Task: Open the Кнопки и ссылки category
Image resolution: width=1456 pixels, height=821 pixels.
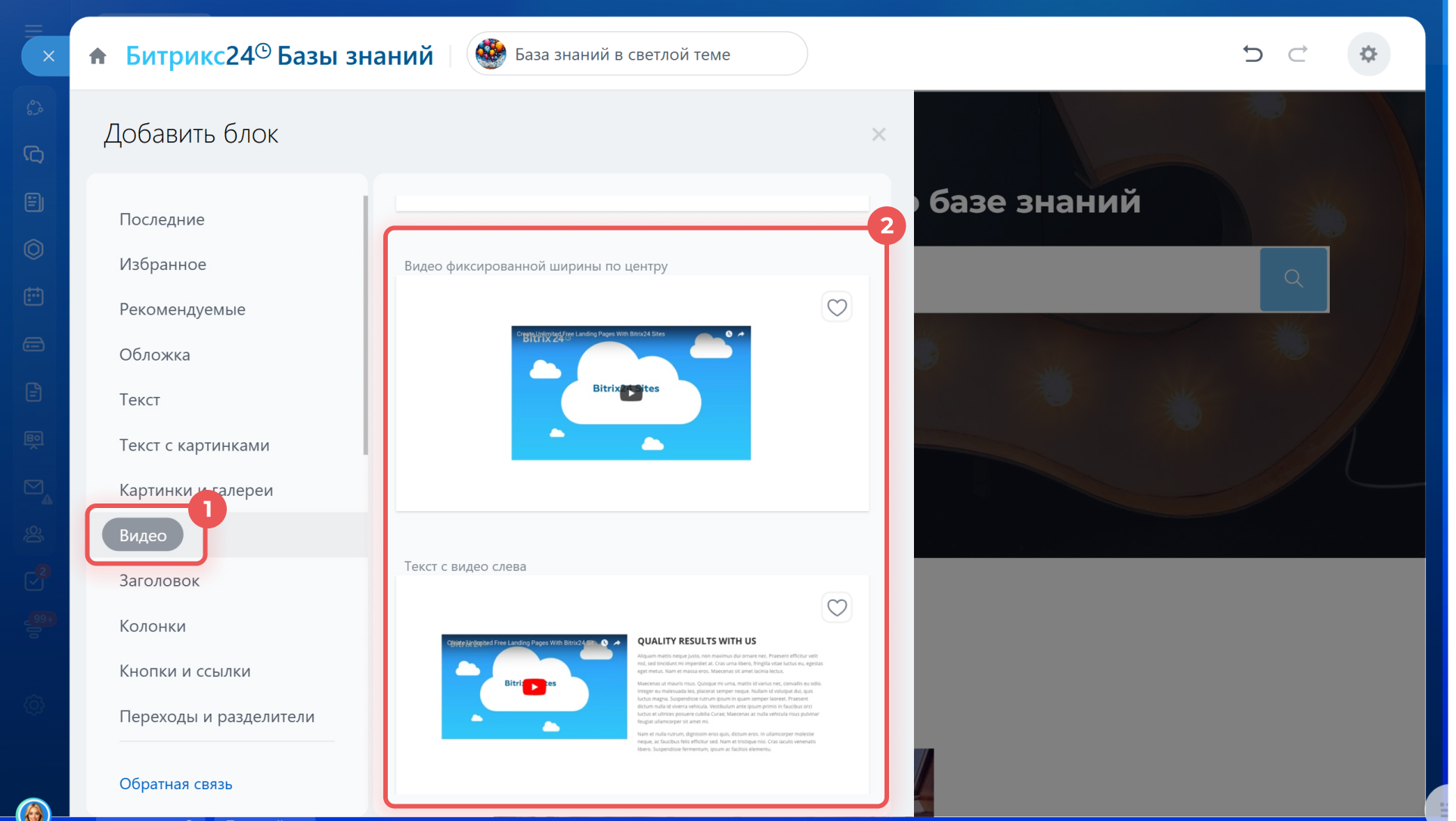Action: [185, 671]
